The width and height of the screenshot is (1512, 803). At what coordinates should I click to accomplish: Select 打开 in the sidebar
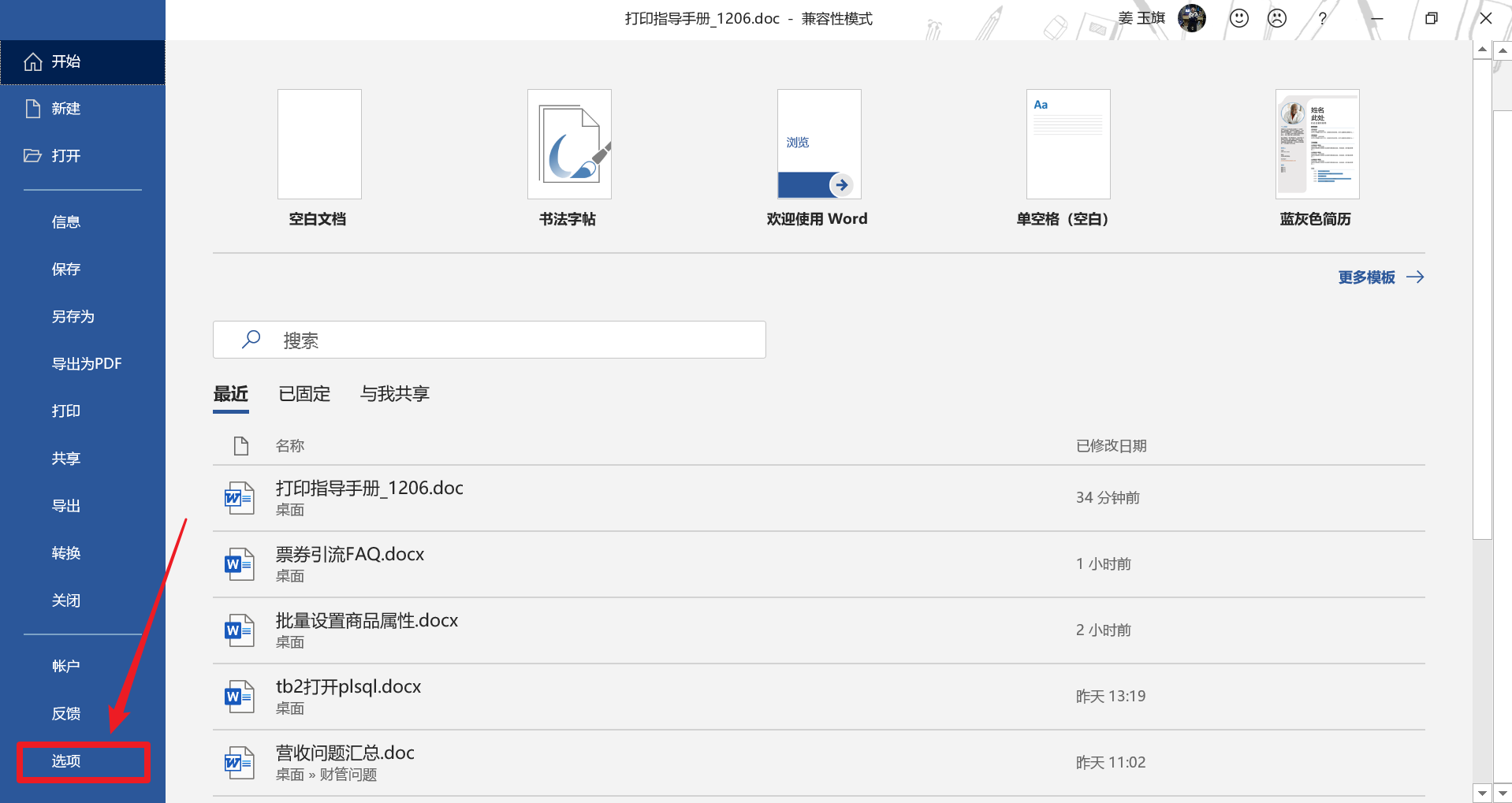tap(83, 156)
